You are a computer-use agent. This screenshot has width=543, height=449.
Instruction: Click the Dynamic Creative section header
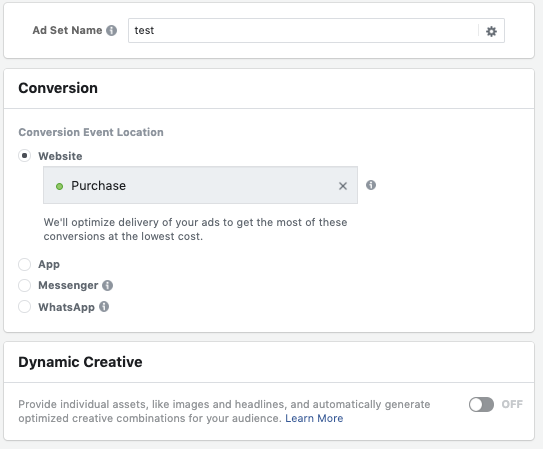80,362
